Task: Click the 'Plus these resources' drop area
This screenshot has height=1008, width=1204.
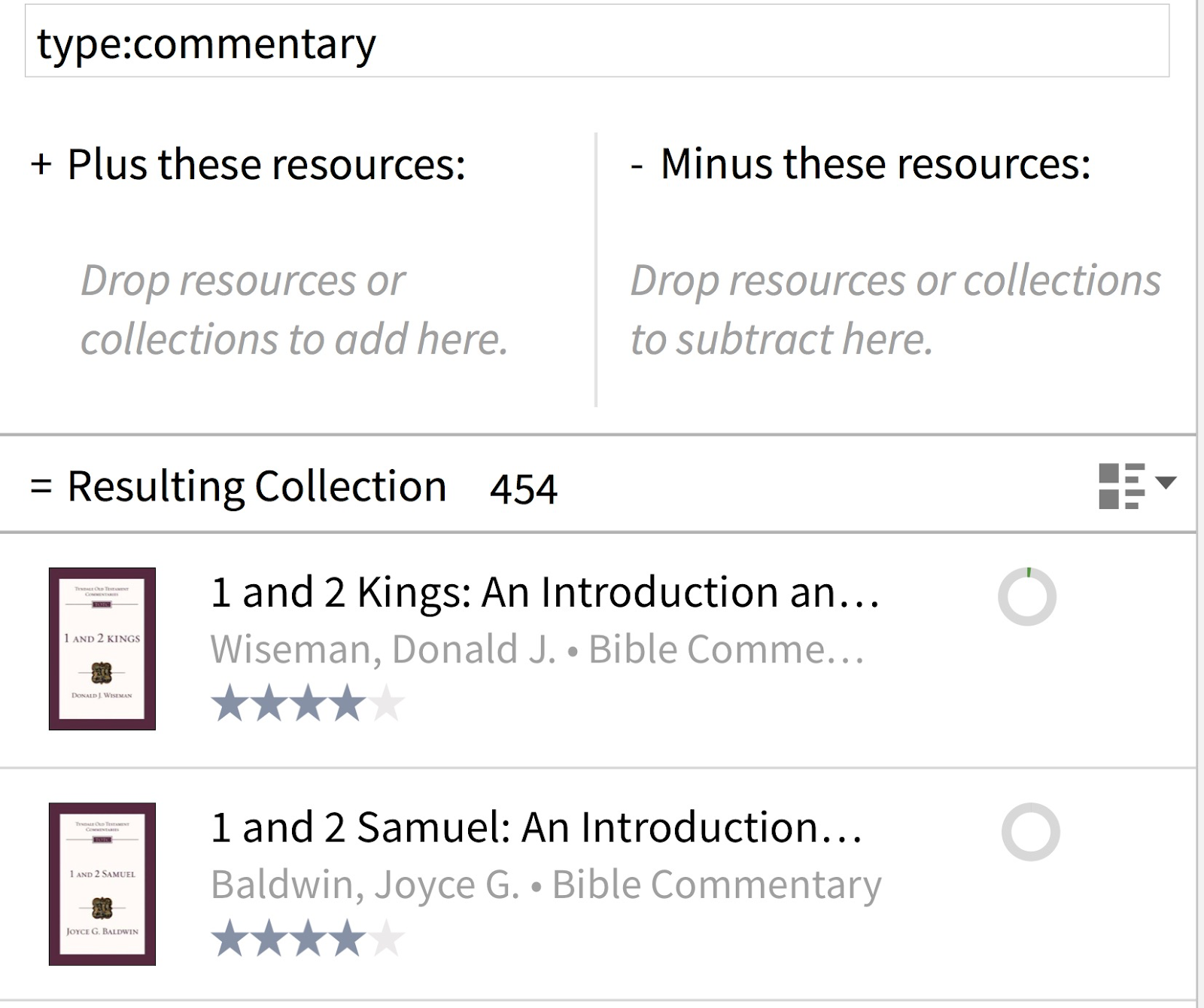Action: (x=295, y=309)
